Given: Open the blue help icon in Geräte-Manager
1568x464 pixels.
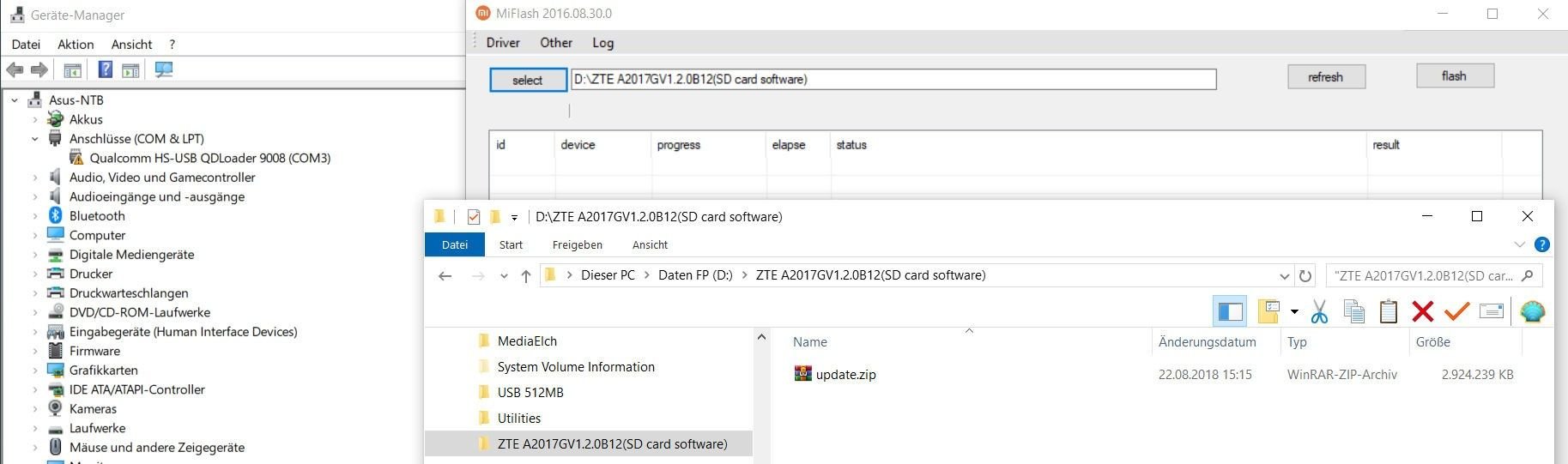Looking at the screenshot, I should click(x=106, y=69).
